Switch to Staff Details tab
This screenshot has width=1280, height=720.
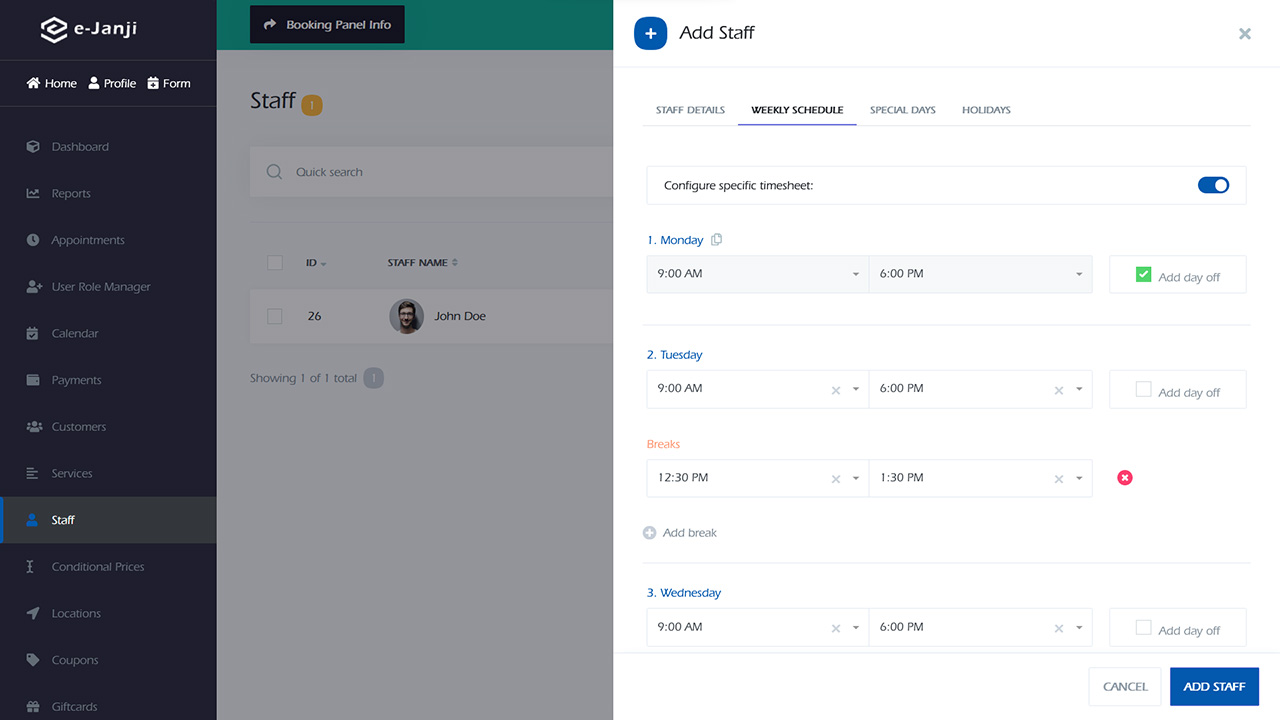(x=690, y=110)
